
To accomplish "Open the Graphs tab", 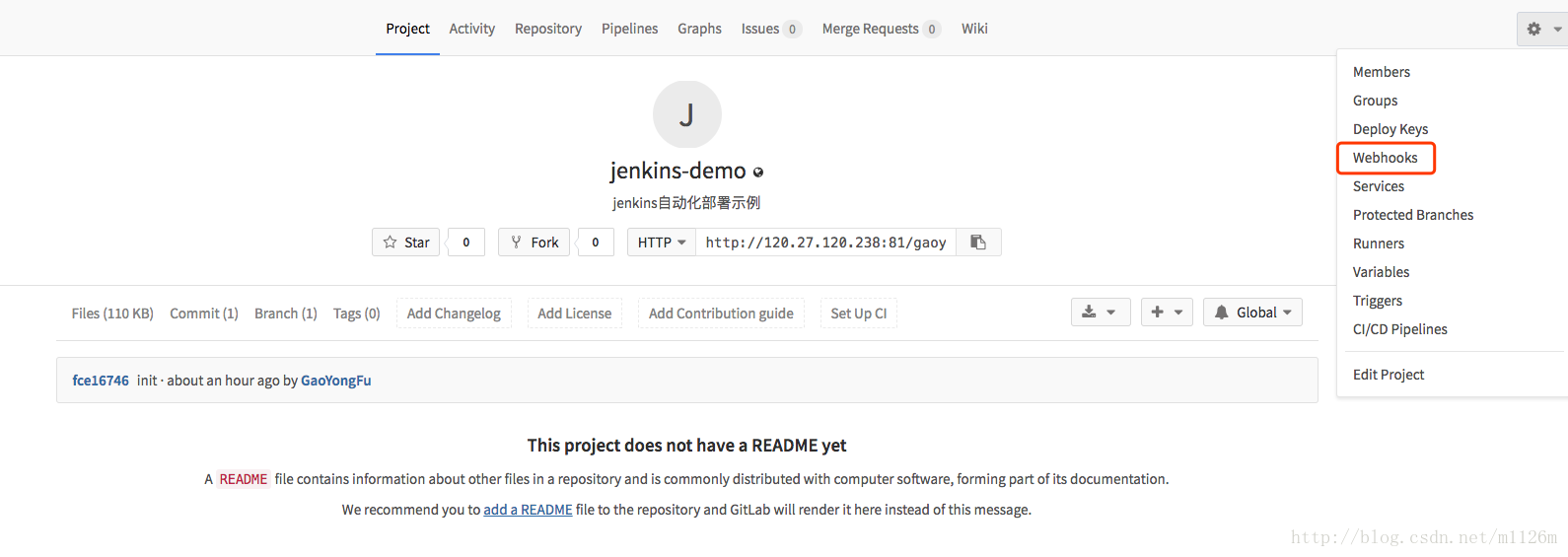I will [x=699, y=29].
